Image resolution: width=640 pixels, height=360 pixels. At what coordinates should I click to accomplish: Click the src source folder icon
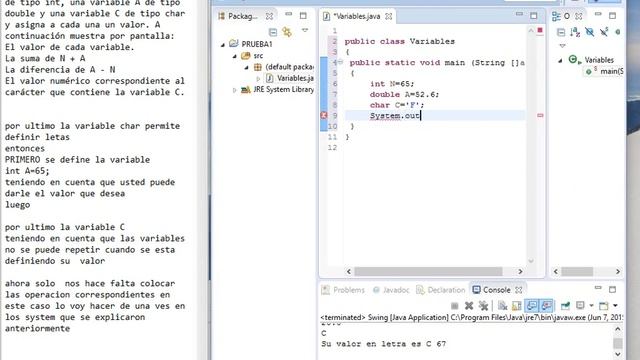tap(245, 56)
